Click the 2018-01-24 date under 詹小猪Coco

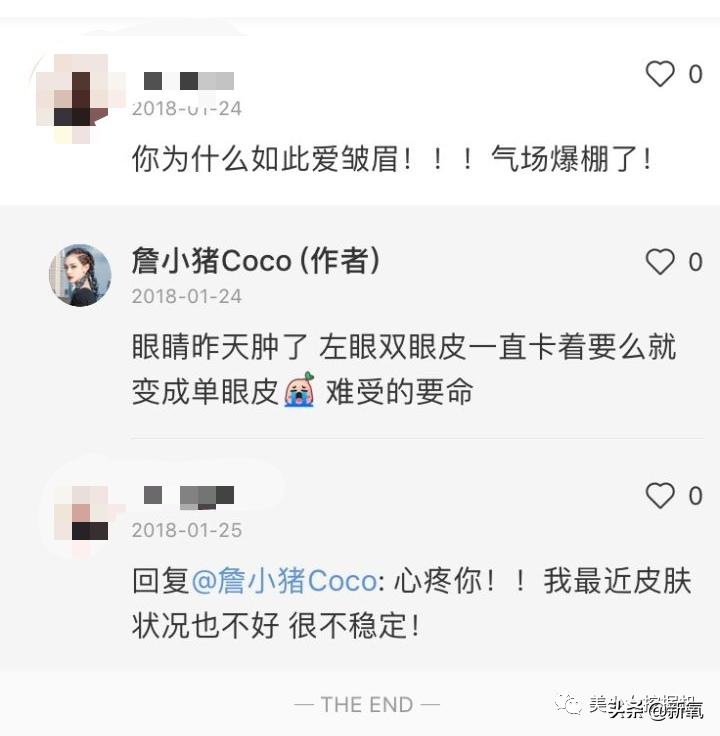click(187, 297)
